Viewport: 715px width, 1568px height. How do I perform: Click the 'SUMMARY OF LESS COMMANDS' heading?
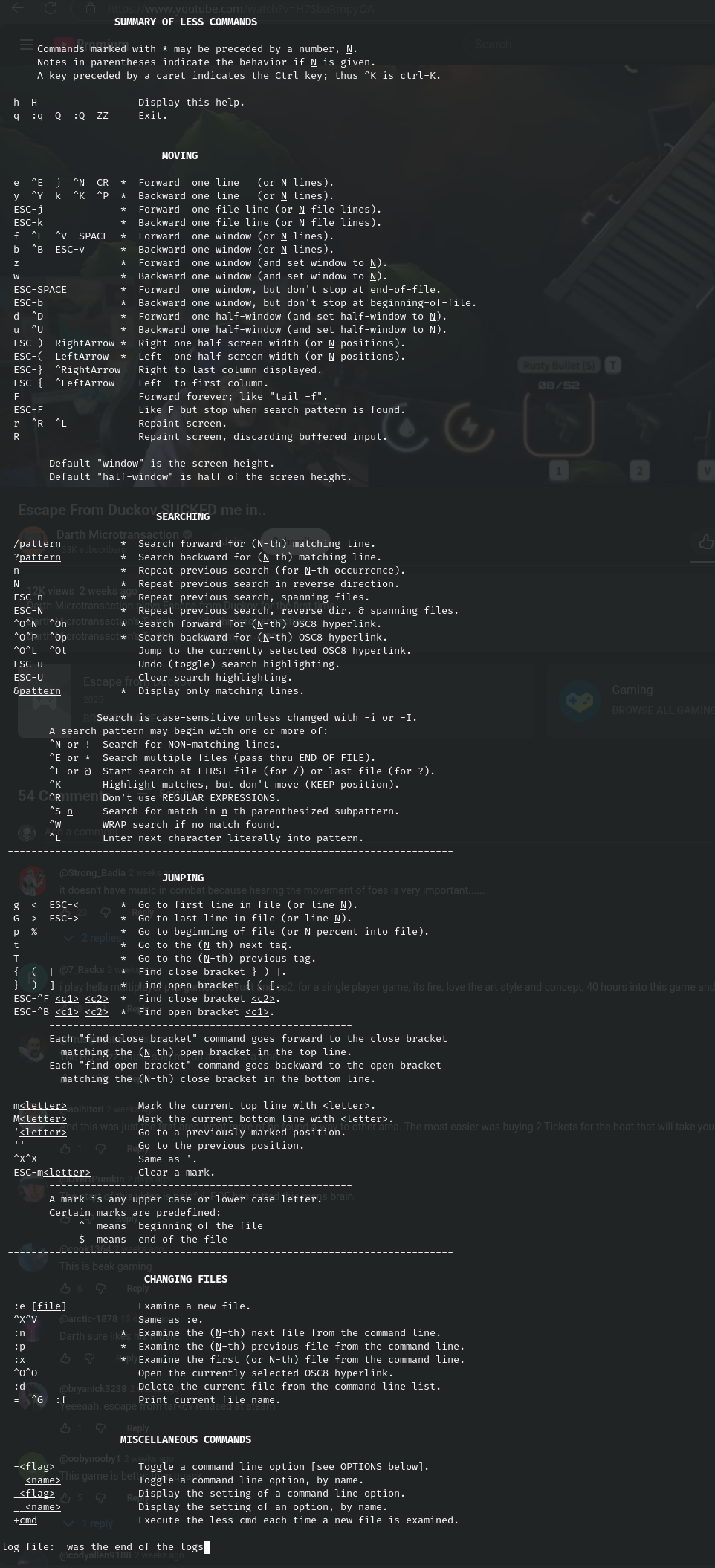pyautogui.click(x=186, y=22)
